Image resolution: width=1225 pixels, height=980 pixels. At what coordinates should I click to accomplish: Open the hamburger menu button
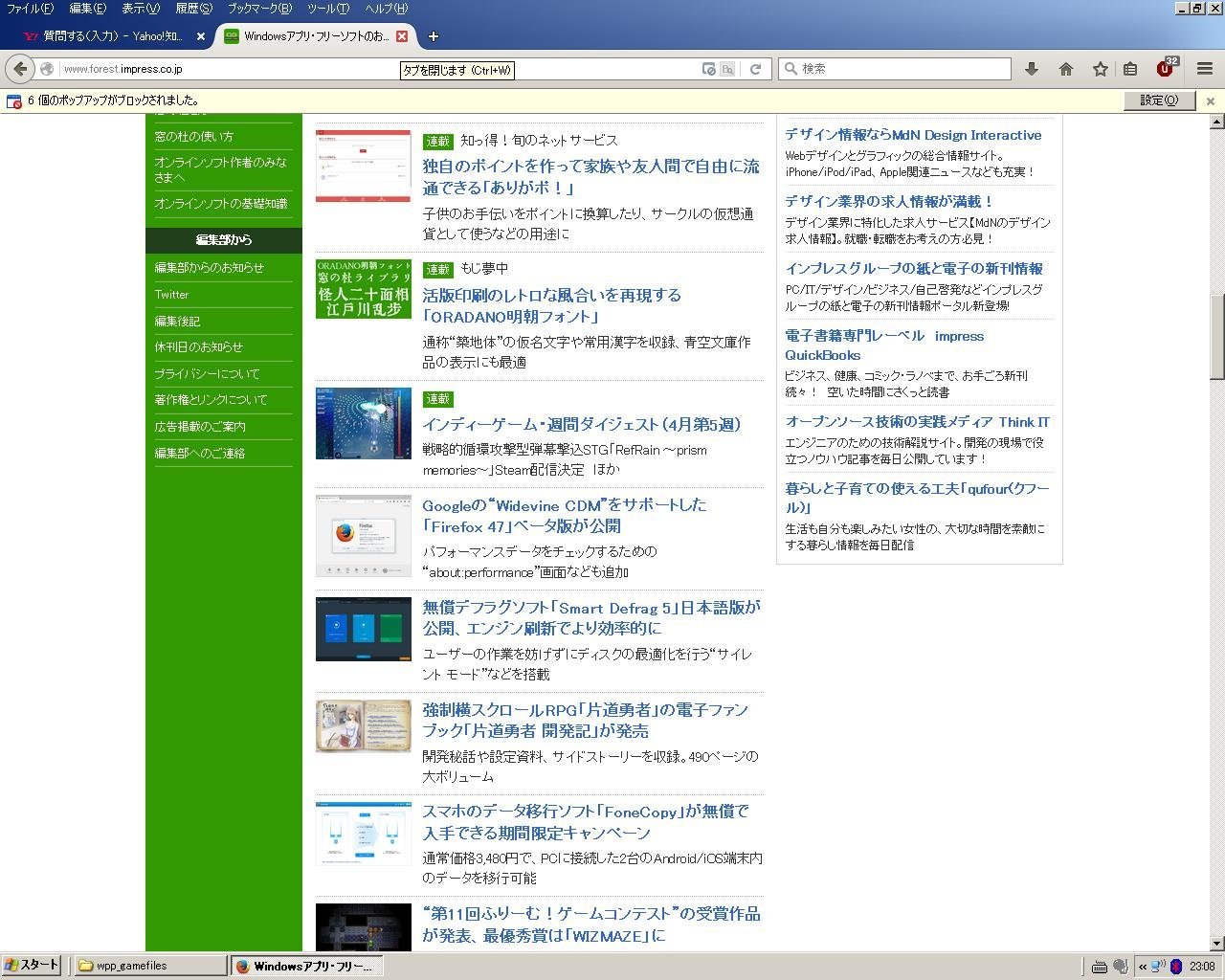coord(1205,69)
